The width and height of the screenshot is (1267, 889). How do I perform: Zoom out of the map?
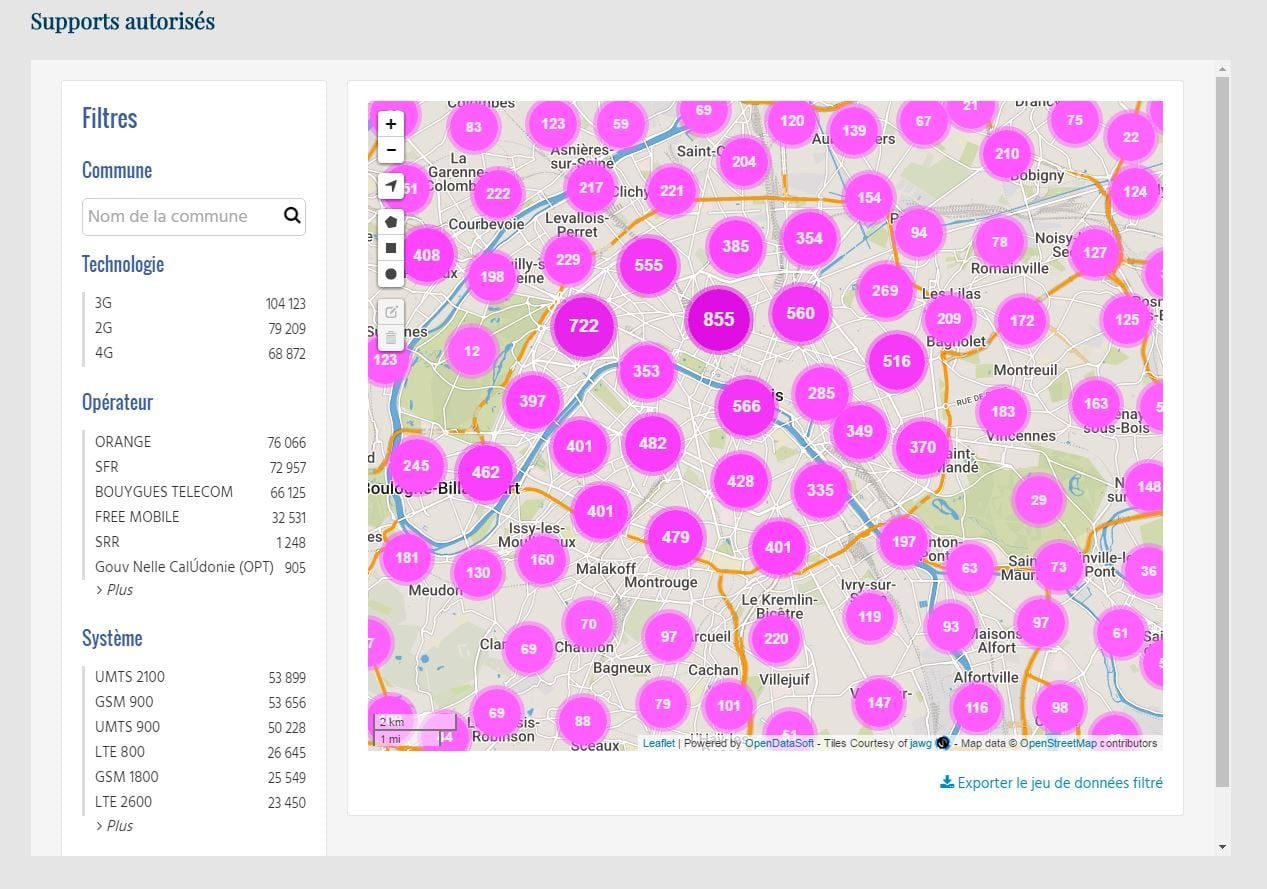tap(390, 150)
